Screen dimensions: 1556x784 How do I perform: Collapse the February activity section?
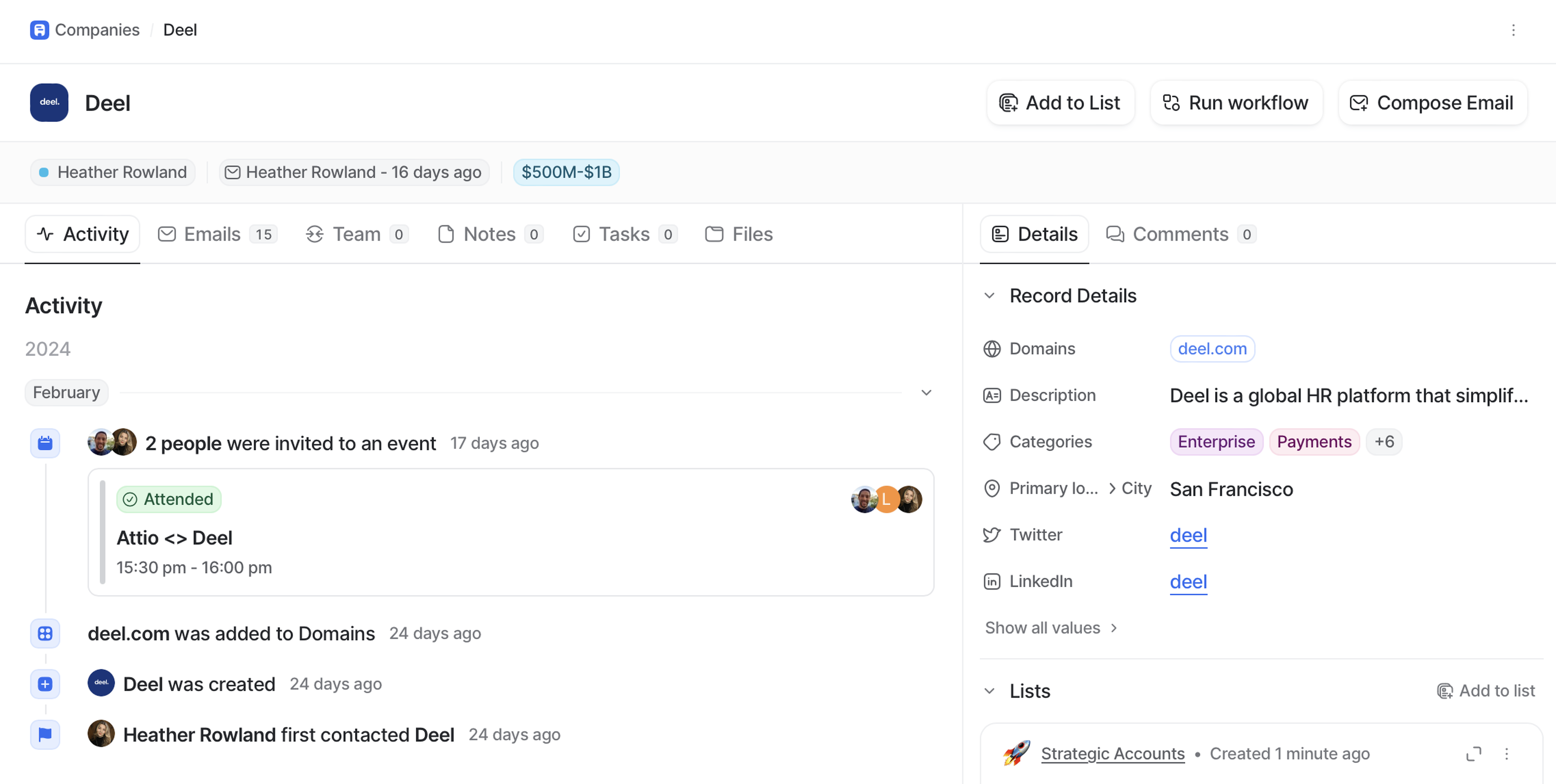(926, 393)
